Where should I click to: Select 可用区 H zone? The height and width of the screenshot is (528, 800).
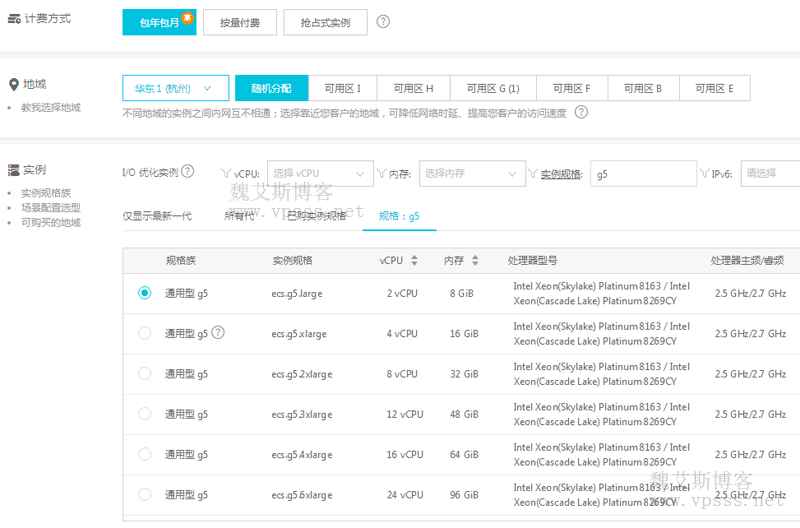[x=413, y=88]
